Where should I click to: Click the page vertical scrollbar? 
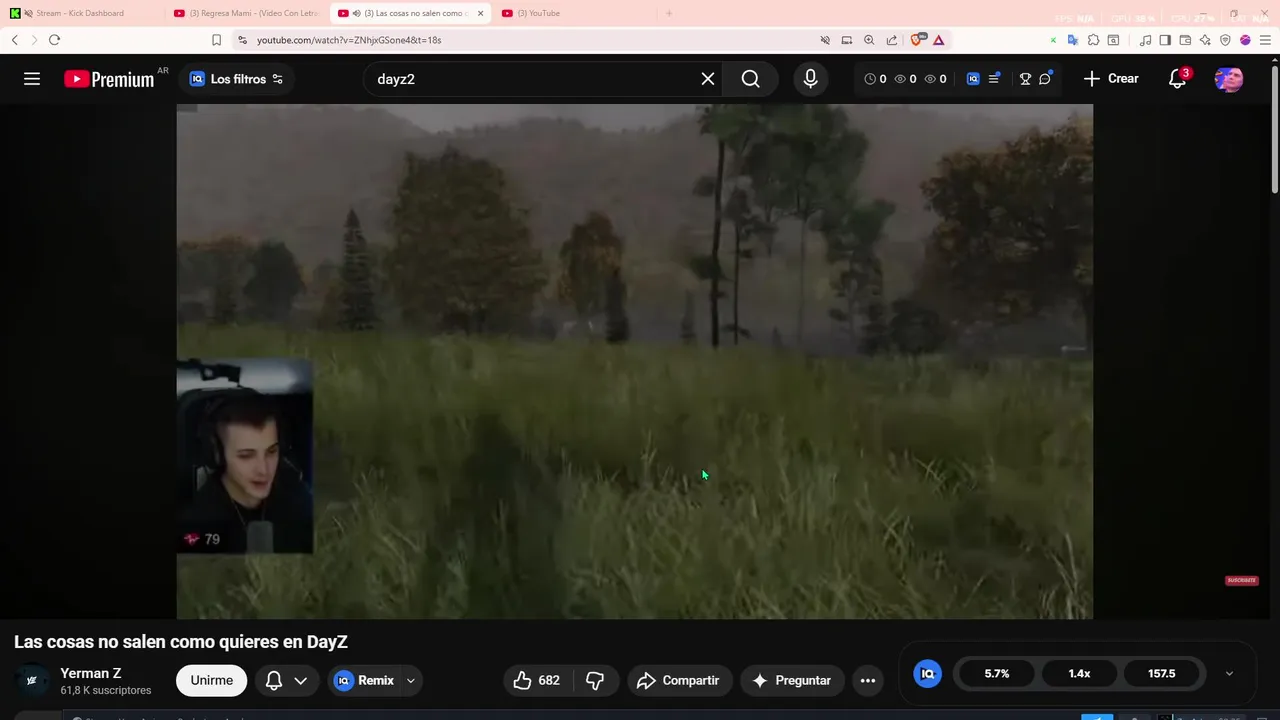click(1274, 127)
